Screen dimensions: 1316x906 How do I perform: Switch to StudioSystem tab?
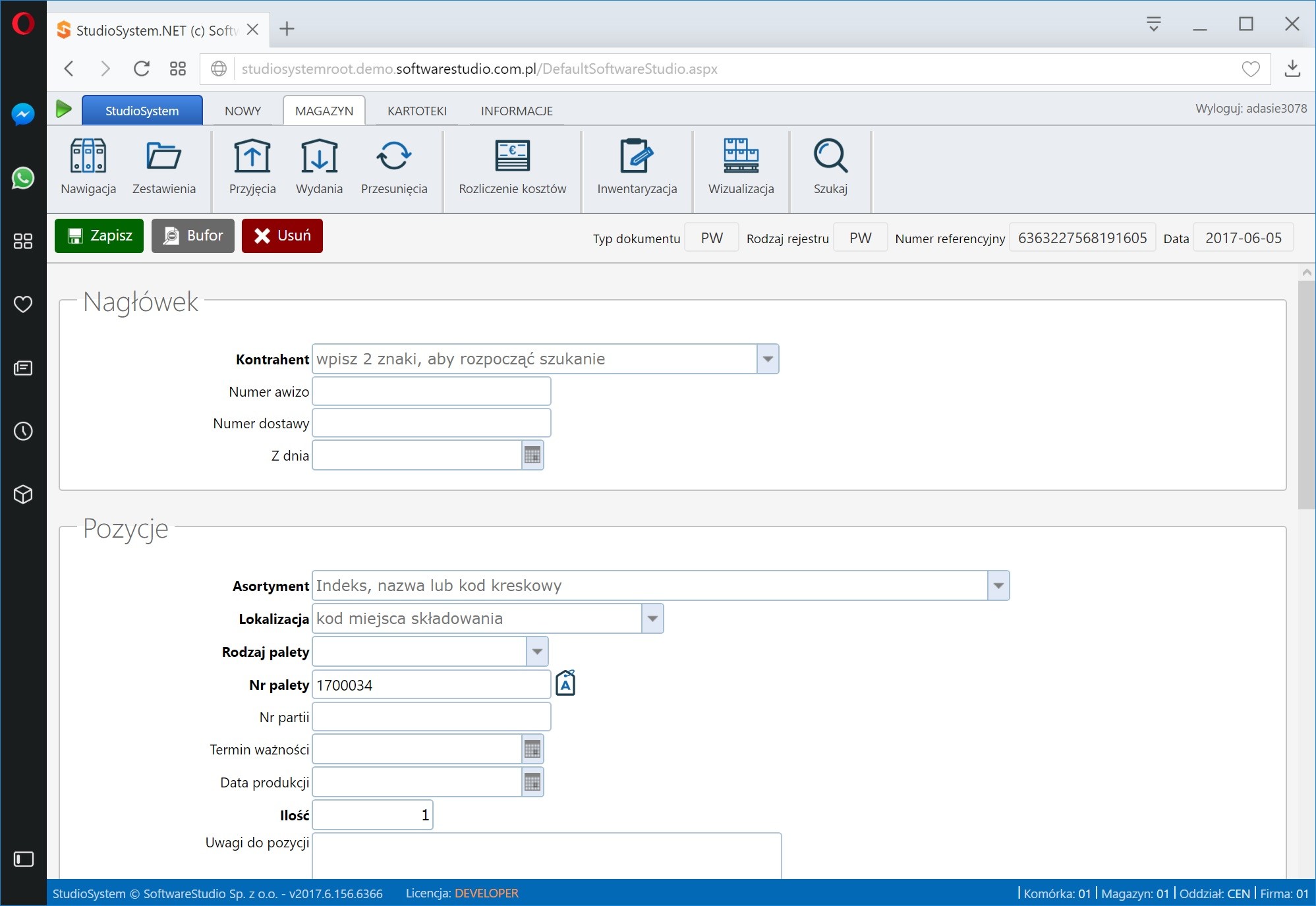142,111
